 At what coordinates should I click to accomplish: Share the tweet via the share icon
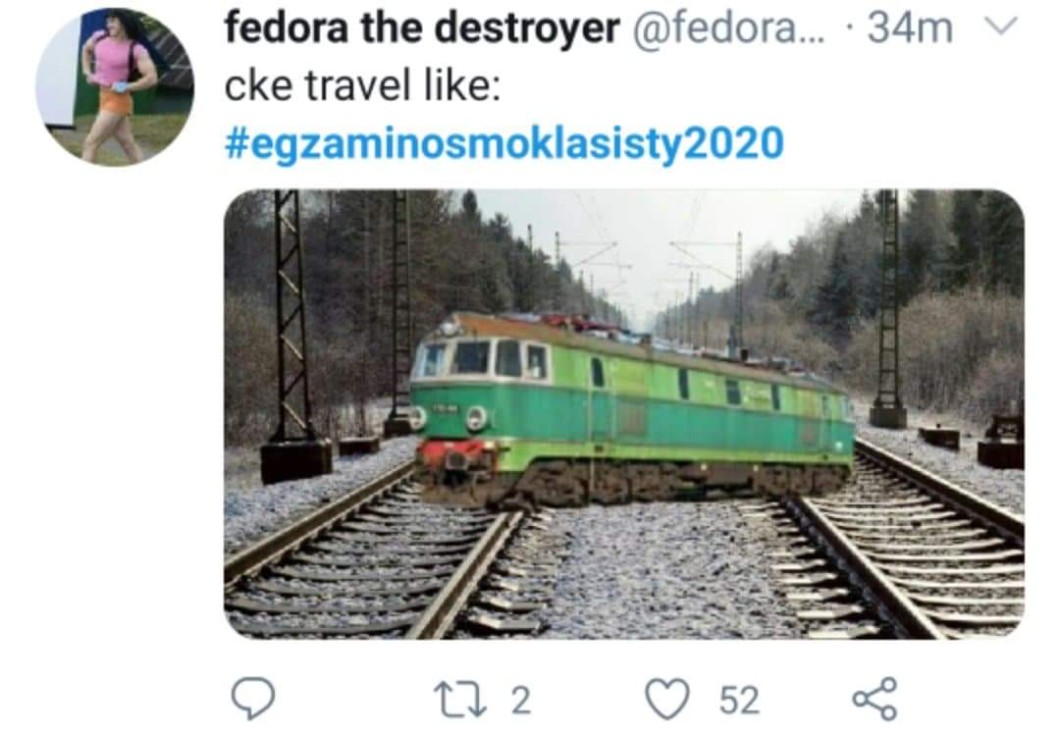[x=875, y=699]
